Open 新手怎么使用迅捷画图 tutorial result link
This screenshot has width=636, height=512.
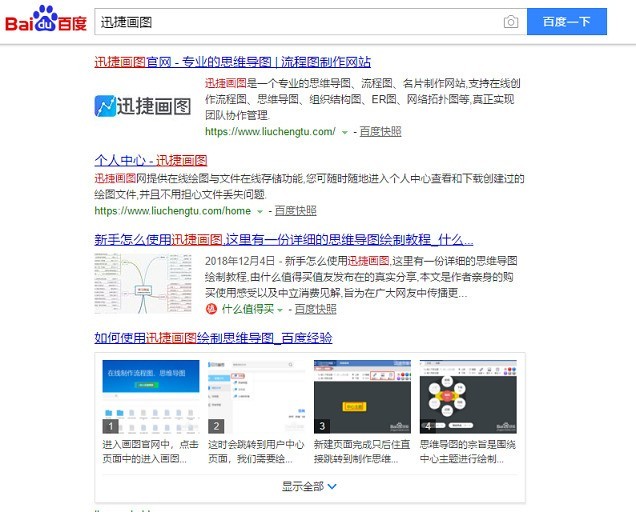[284, 239]
